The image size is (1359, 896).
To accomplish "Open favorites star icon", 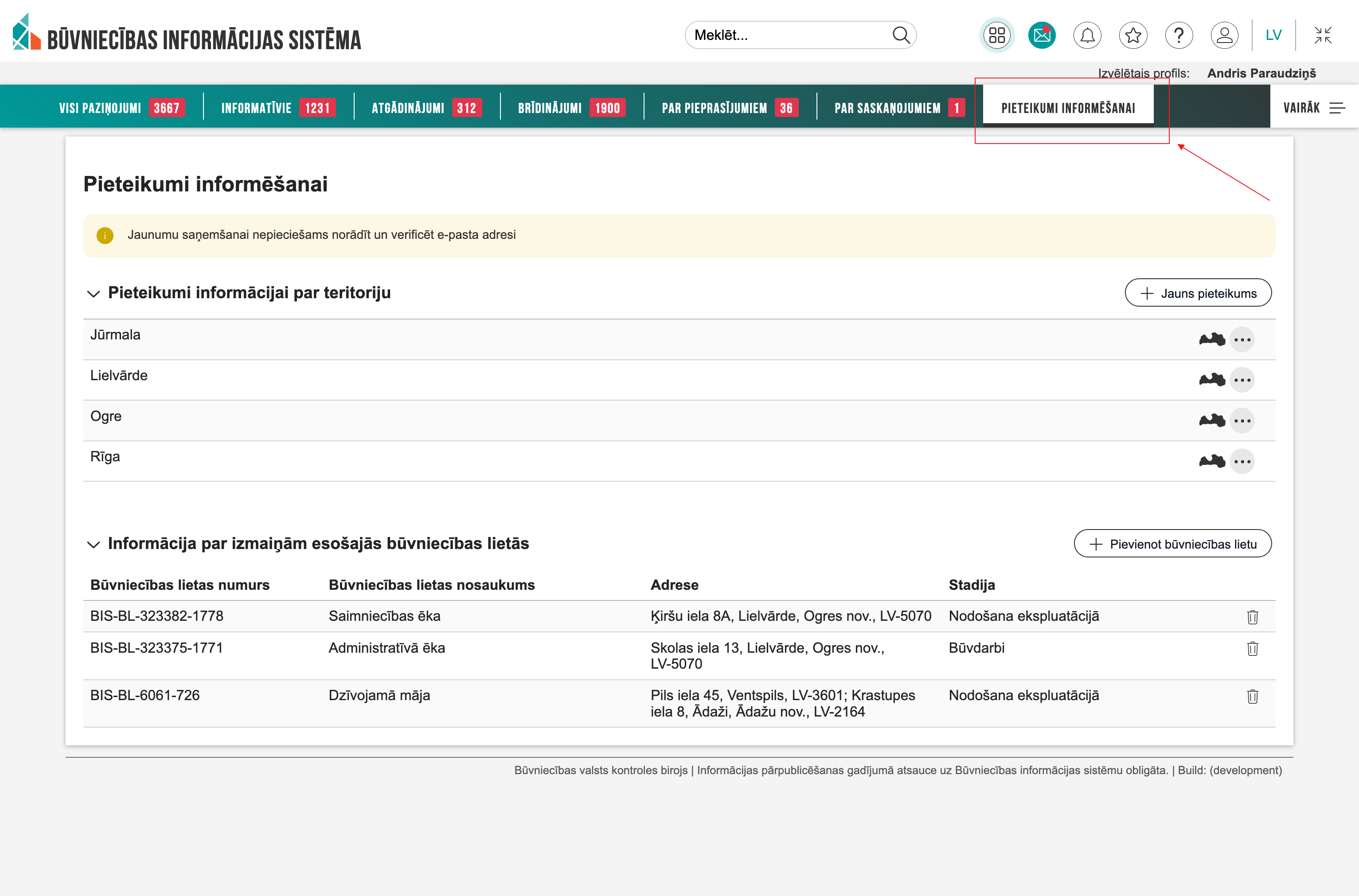I will click(x=1132, y=35).
